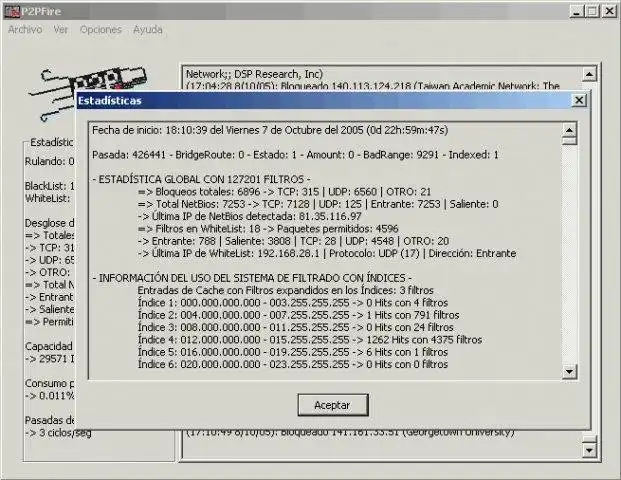Click the 'Índice 6: 020.000.000.000' row
Viewport: 621px width, 480px height.
(293, 364)
